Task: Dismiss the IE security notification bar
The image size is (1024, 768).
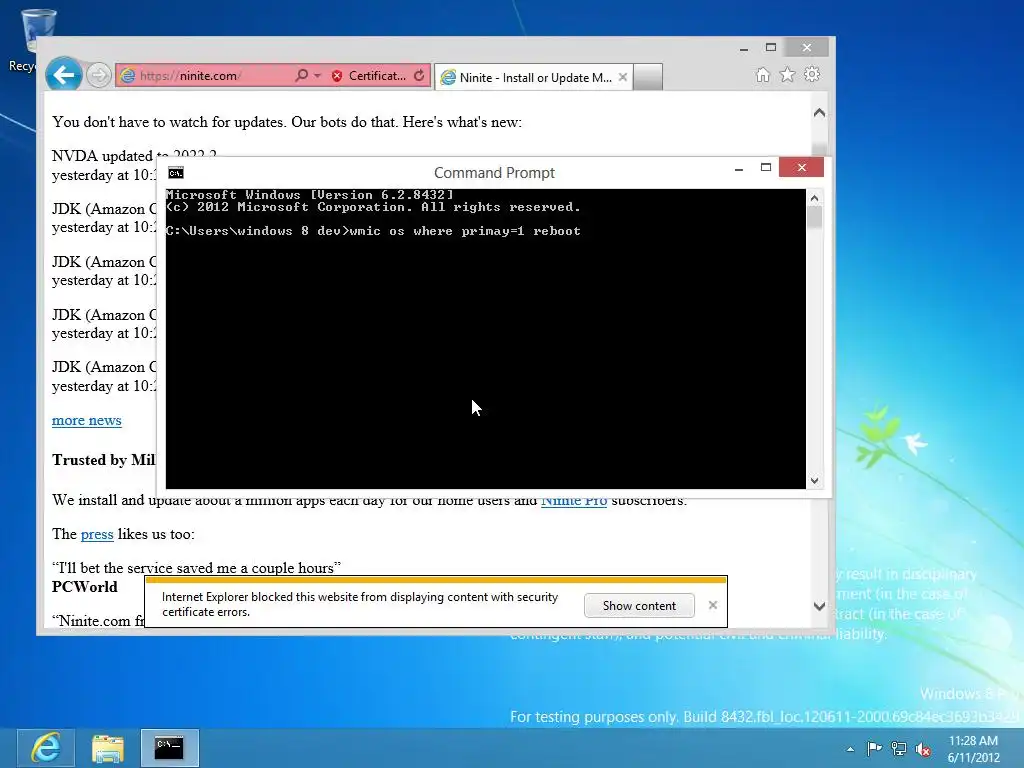Action: click(x=713, y=605)
